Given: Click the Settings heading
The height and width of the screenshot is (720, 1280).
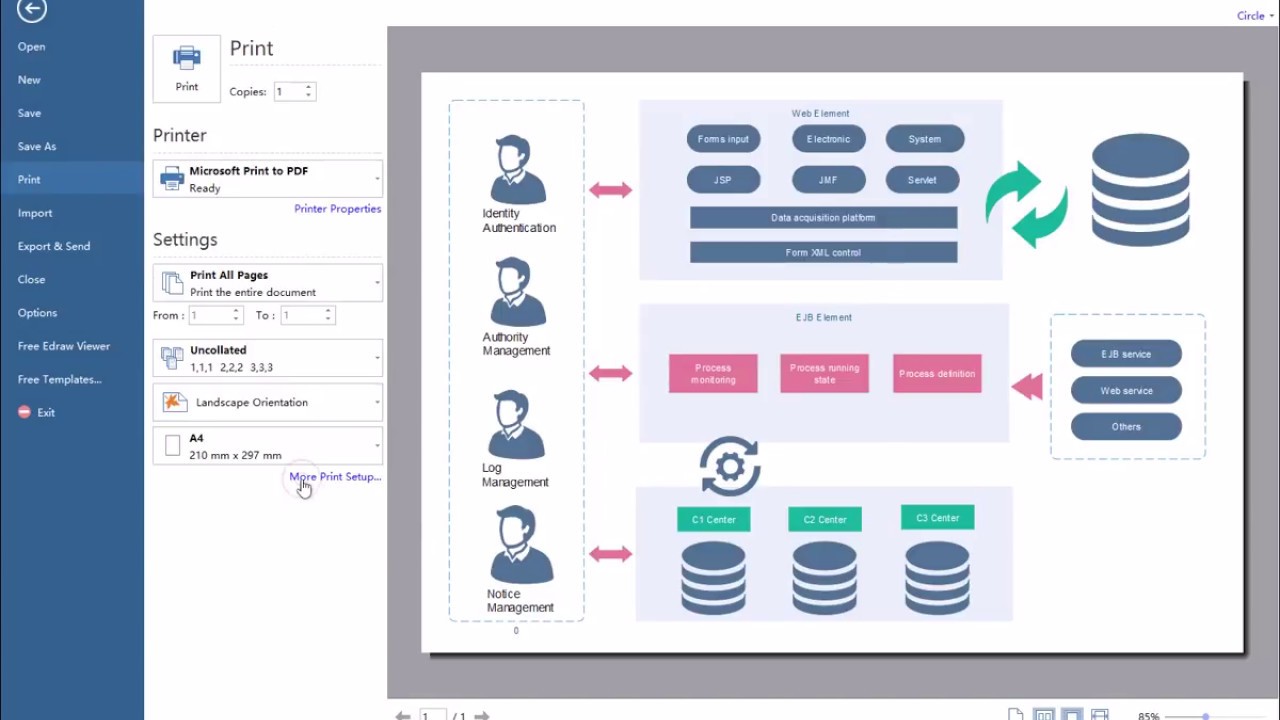Looking at the screenshot, I should tap(185, 240).
